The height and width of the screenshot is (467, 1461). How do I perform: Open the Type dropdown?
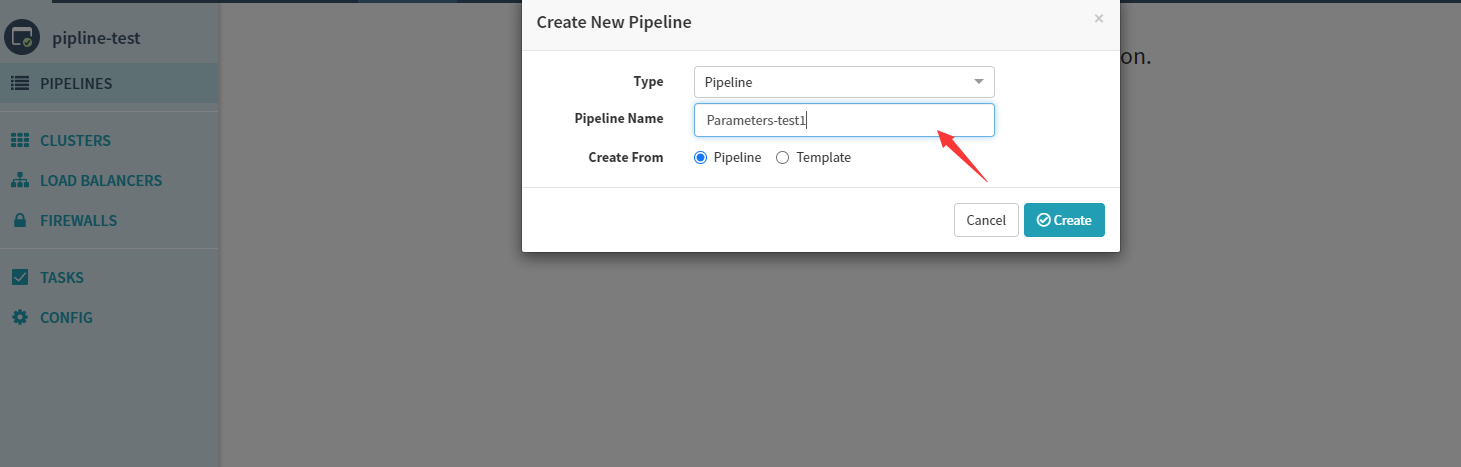pyautogui.click(x=843, y=82)
